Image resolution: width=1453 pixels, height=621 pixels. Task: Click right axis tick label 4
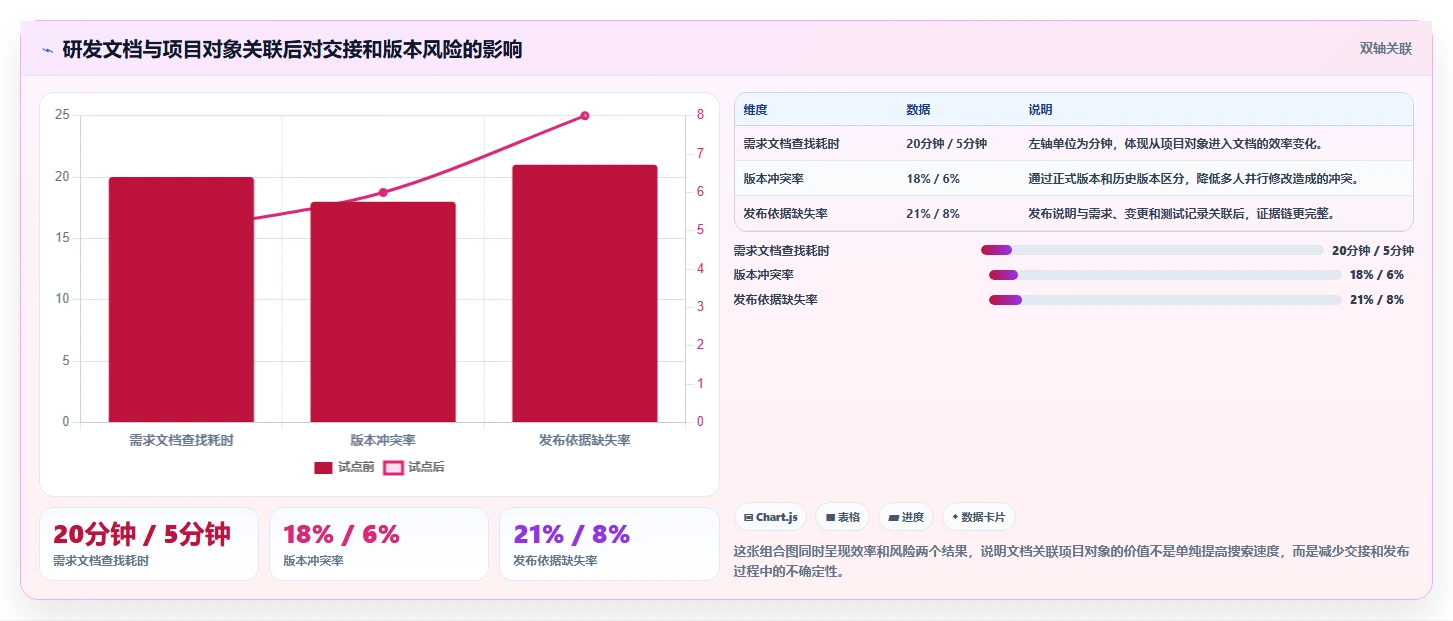pyautogui.click(x=700, y=268)
